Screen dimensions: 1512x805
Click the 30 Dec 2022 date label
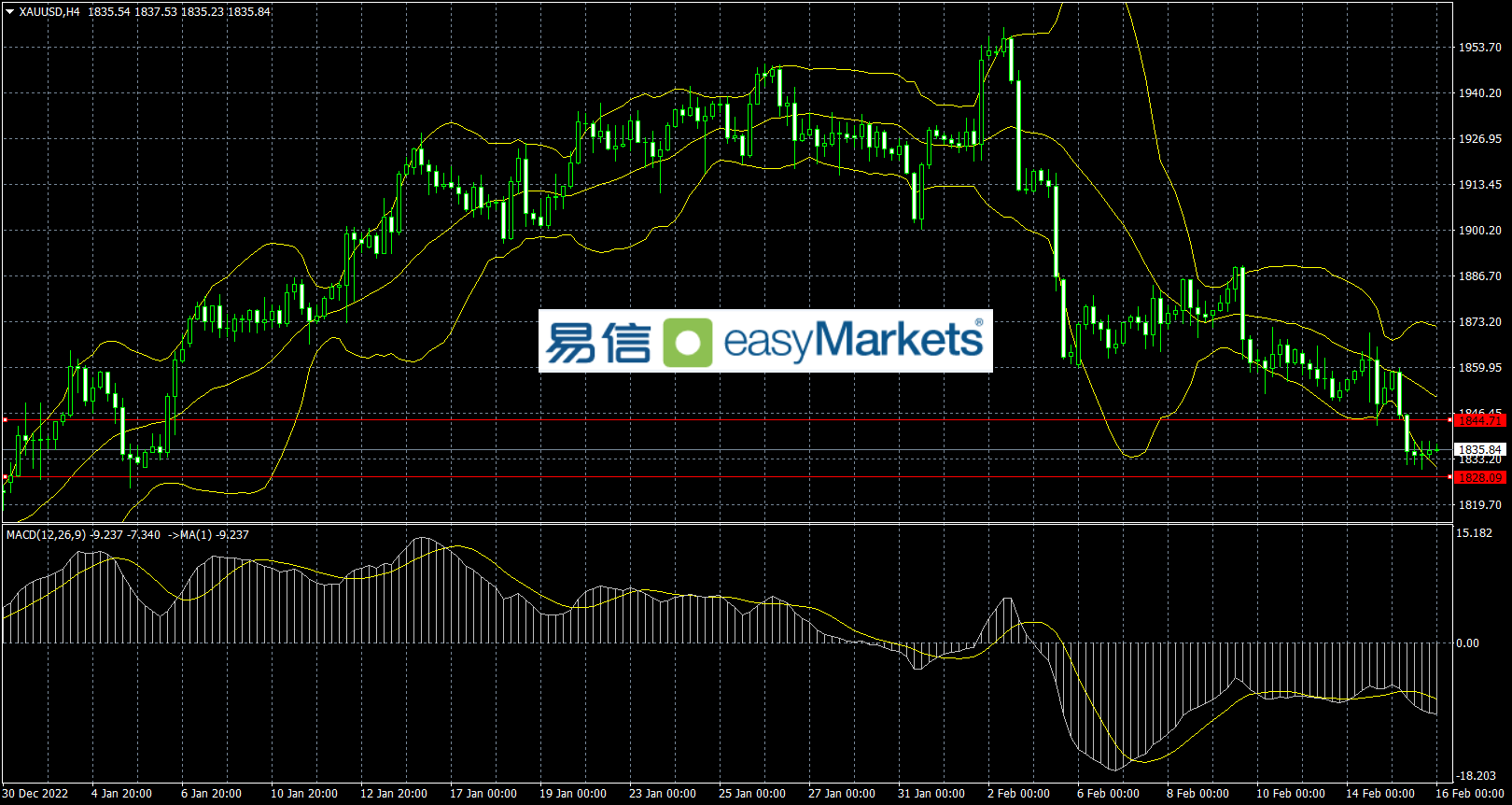(36, 794)
